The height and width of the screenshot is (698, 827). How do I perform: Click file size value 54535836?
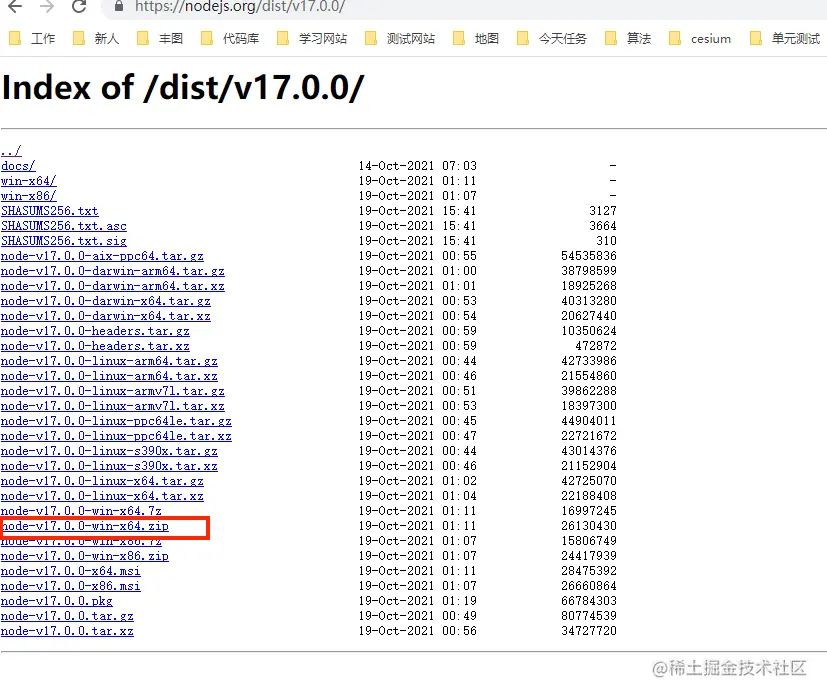click(589, 256)
